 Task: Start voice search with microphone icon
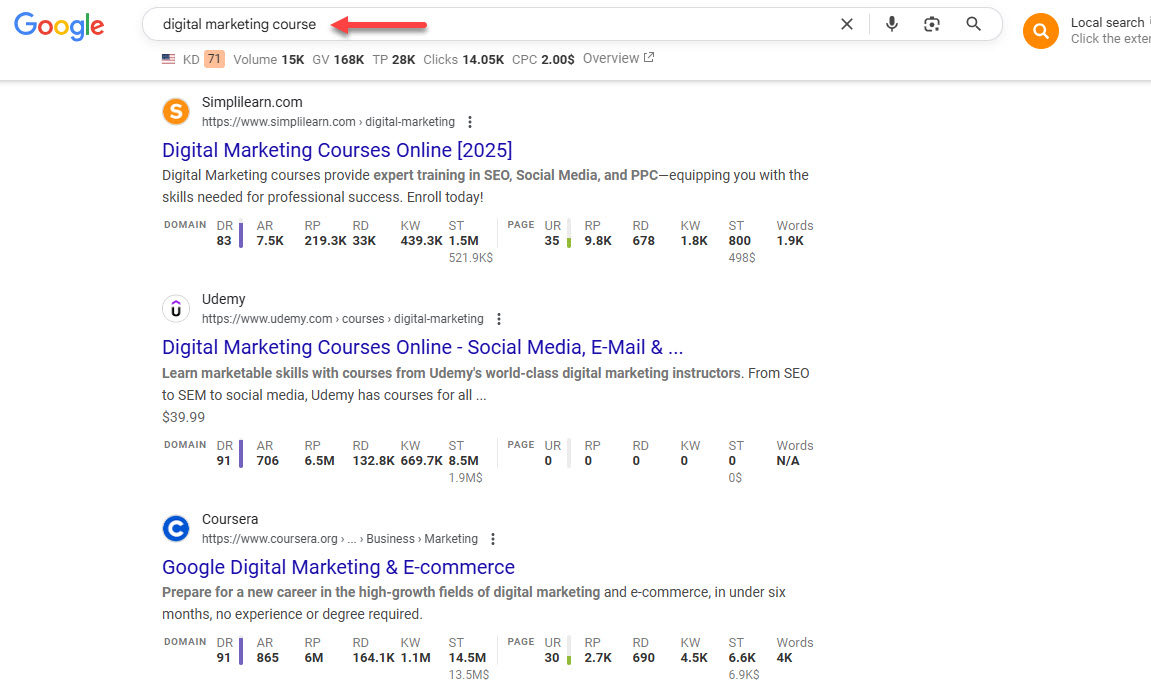point(891,24)
